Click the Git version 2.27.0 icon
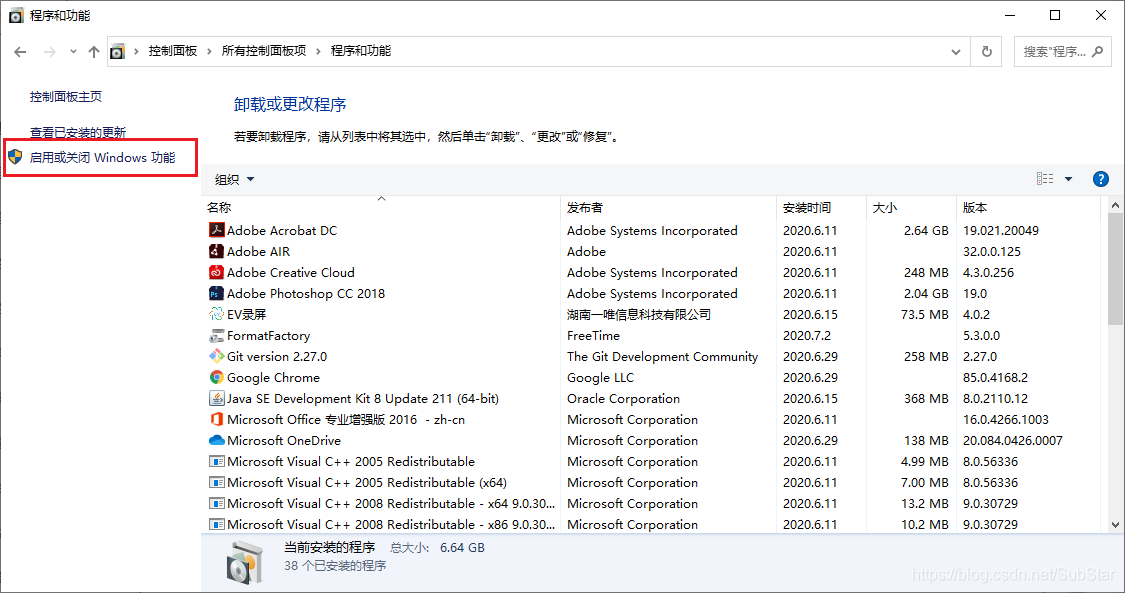The height and width of the screenshot is (593, 1125). [x=216, y=356]
